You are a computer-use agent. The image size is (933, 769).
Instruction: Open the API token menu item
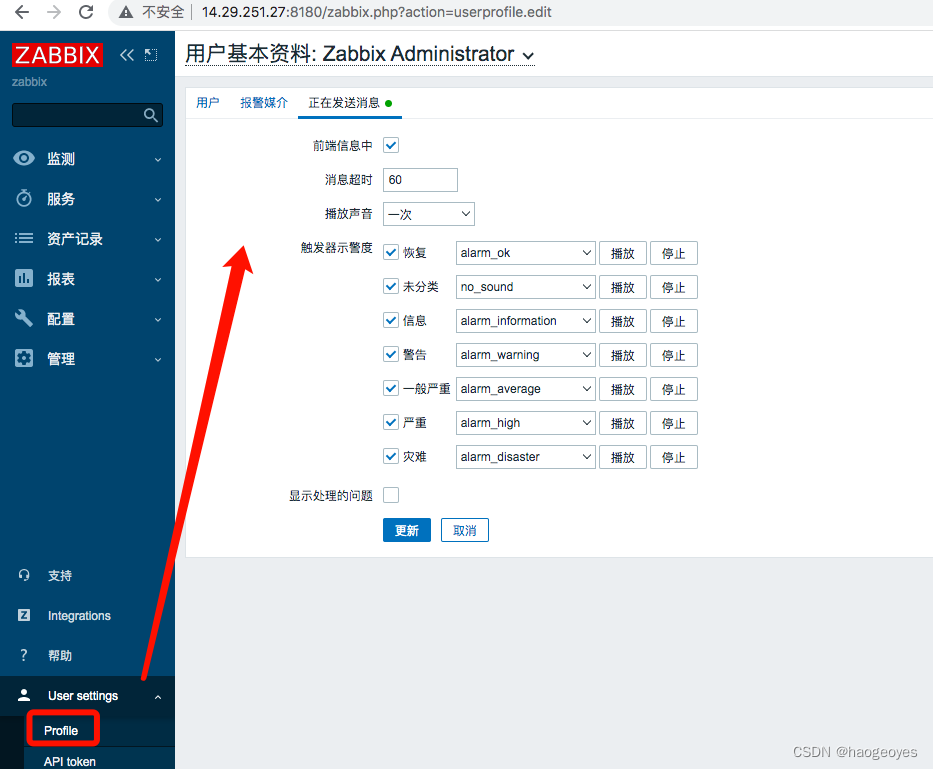click(x=70, y=761)
